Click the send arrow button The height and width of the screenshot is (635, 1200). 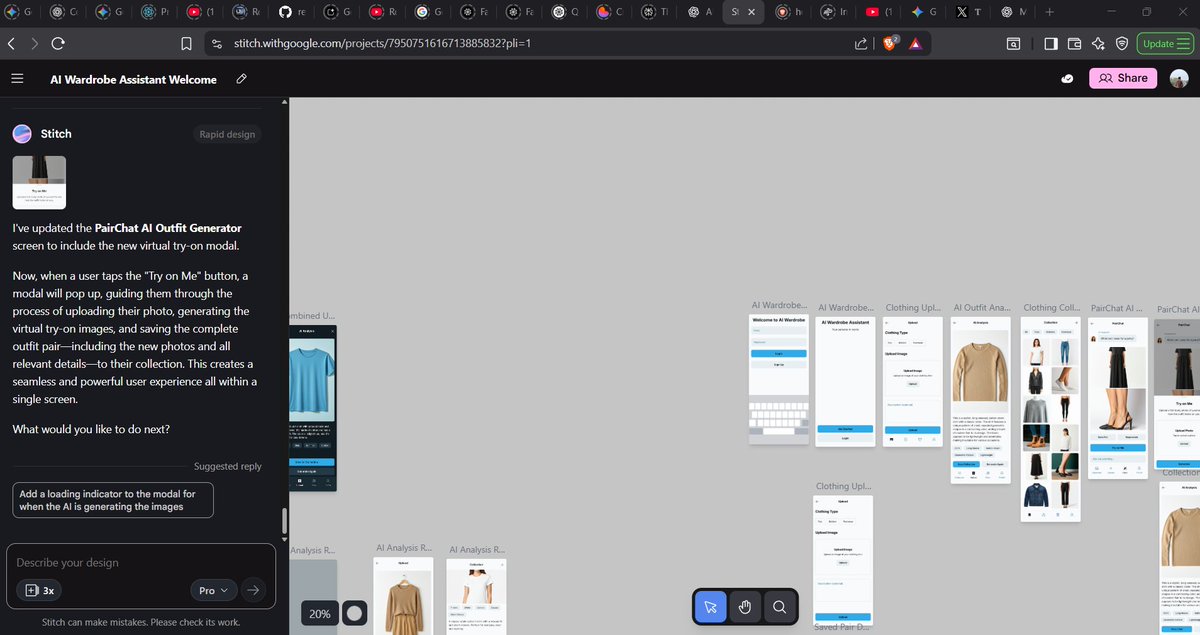pyautogui.click(x=254, y=590)
